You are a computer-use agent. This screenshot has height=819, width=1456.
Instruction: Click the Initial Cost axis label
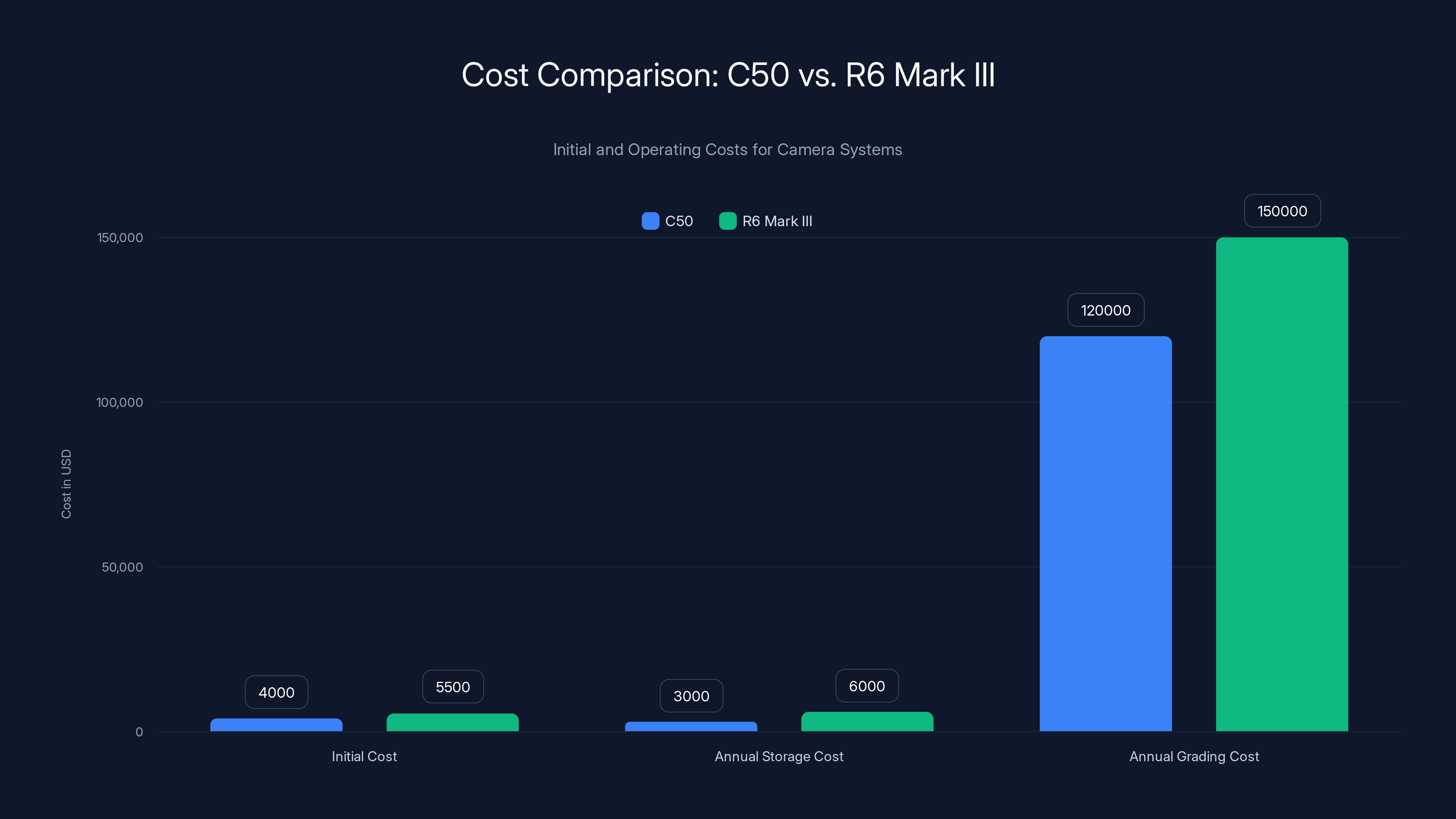pos(364,756)
